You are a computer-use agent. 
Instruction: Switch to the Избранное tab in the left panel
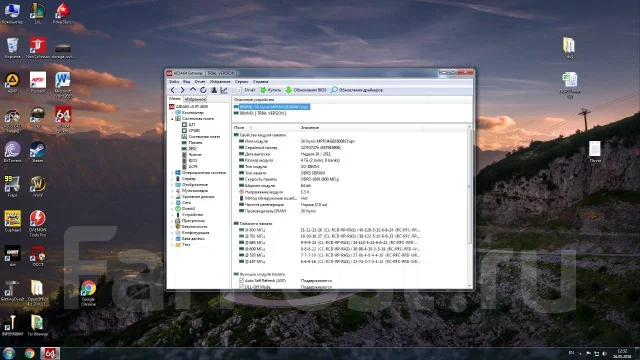tap(195, 99)
